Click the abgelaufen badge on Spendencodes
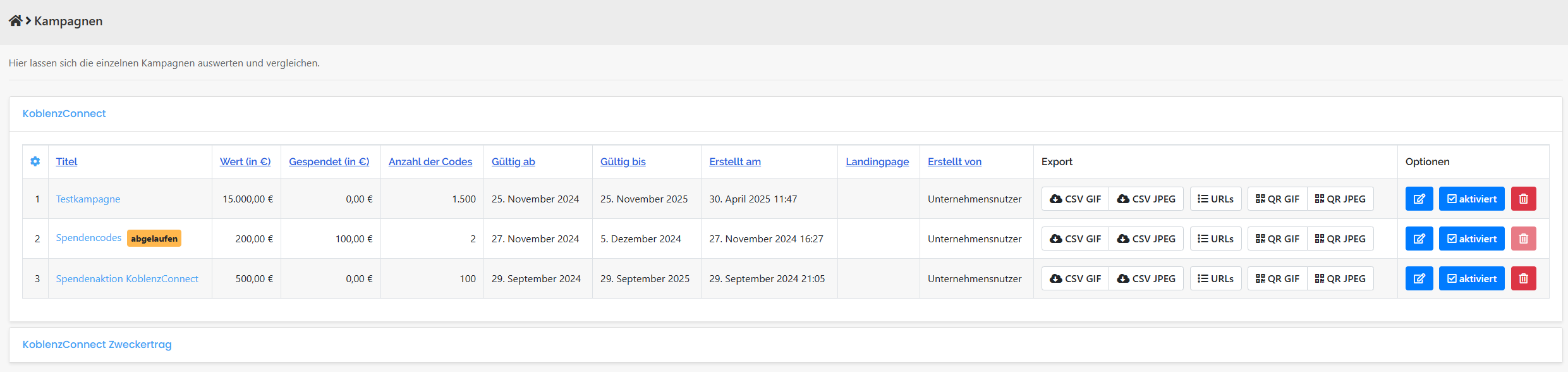Image resolution: width=1568 pixels, height=372 pixels. point(154,239)
